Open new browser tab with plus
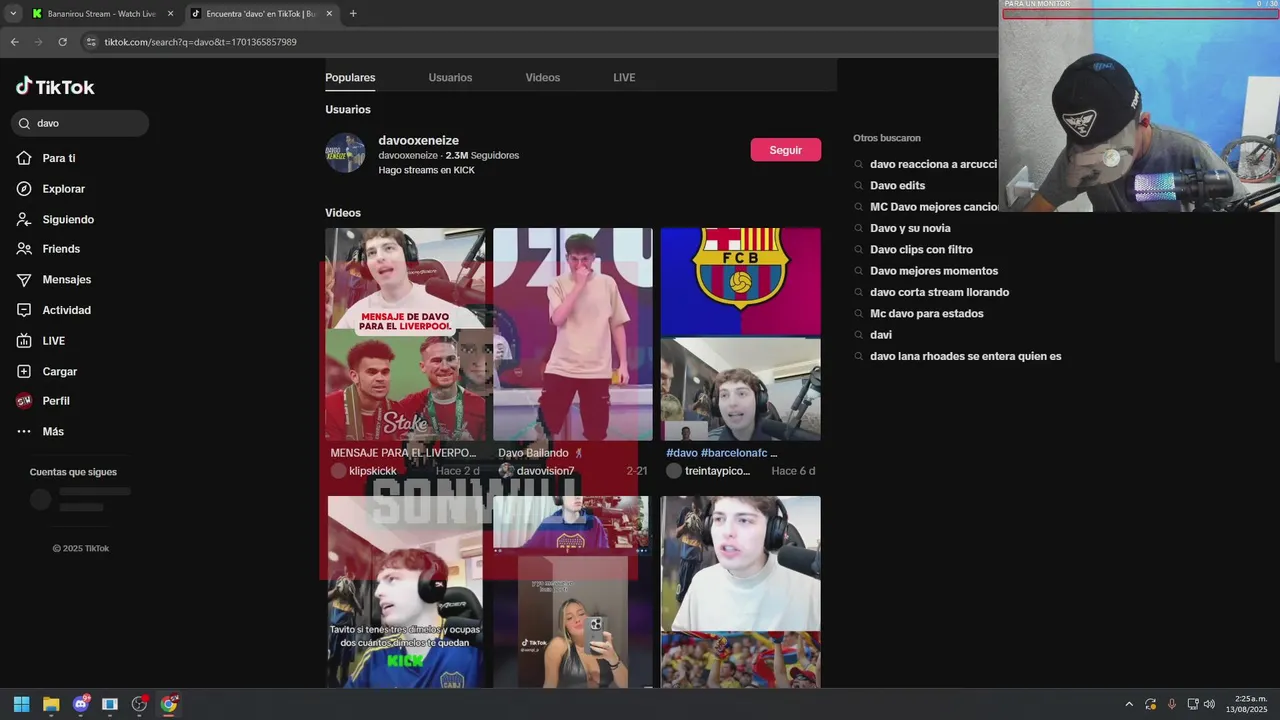This screenshot has height=720, width=1280. coord(353,14)
